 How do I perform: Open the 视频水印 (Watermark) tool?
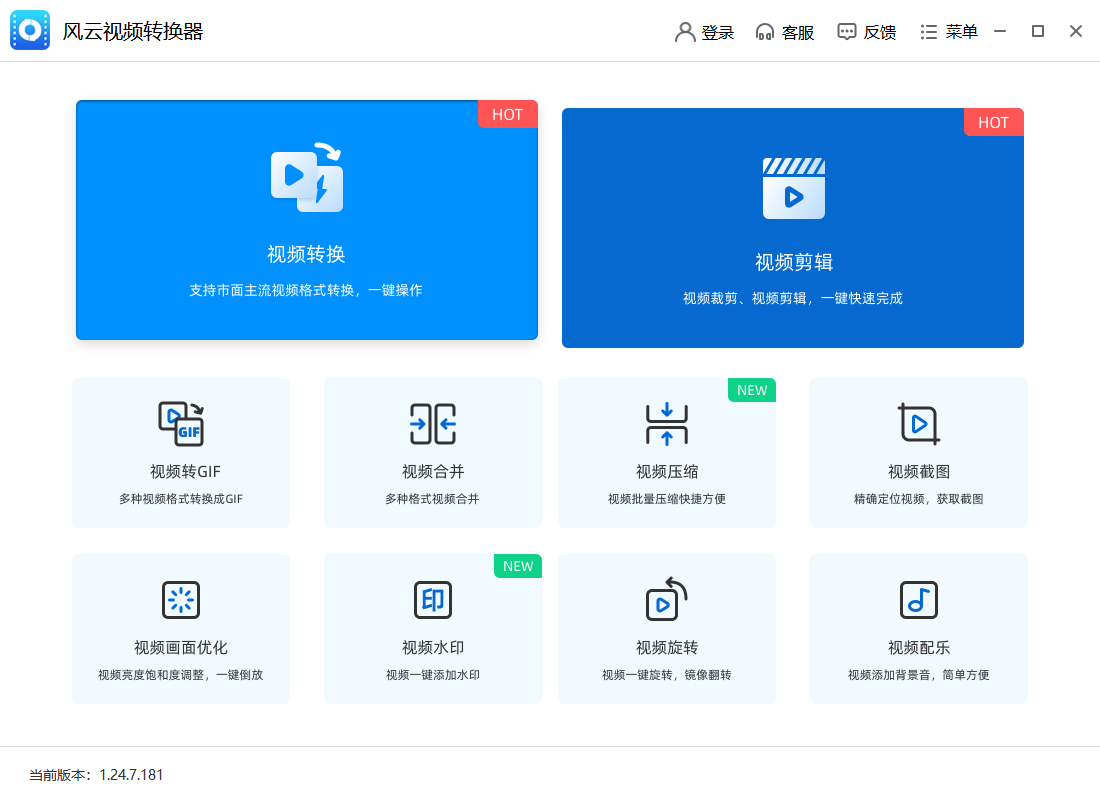point(432,628)
